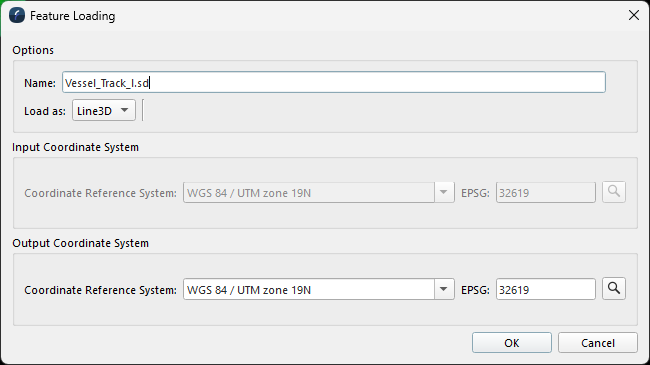Open the Load as Line3D dropdown

104,110
